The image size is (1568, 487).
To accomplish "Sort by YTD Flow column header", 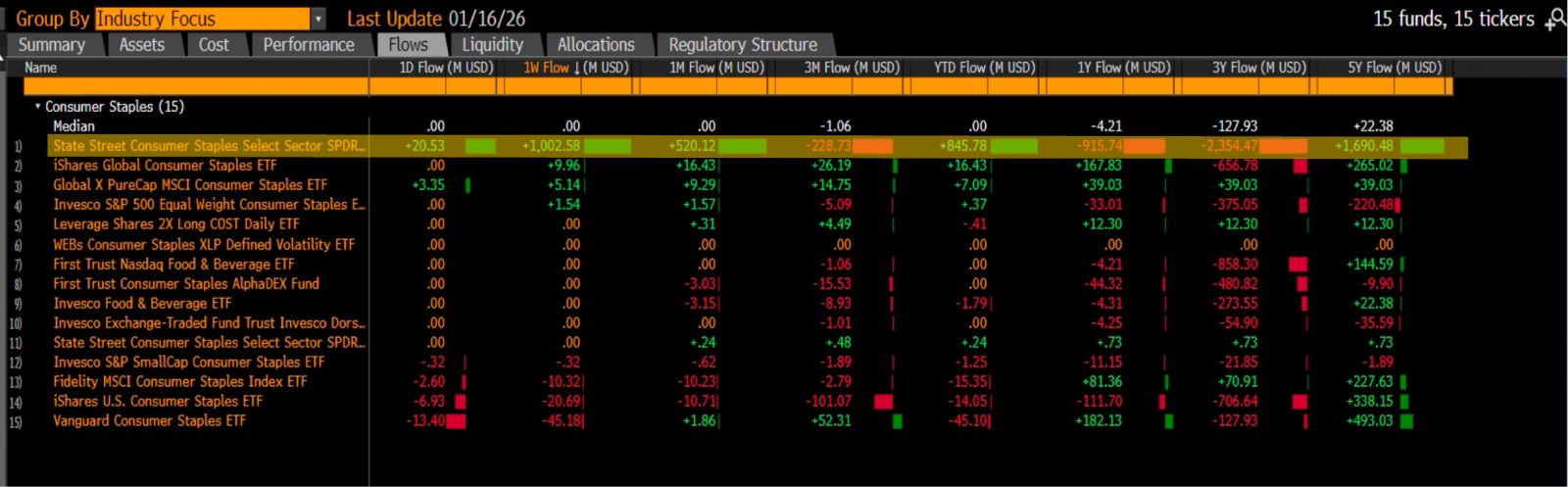I will (984, 68).
